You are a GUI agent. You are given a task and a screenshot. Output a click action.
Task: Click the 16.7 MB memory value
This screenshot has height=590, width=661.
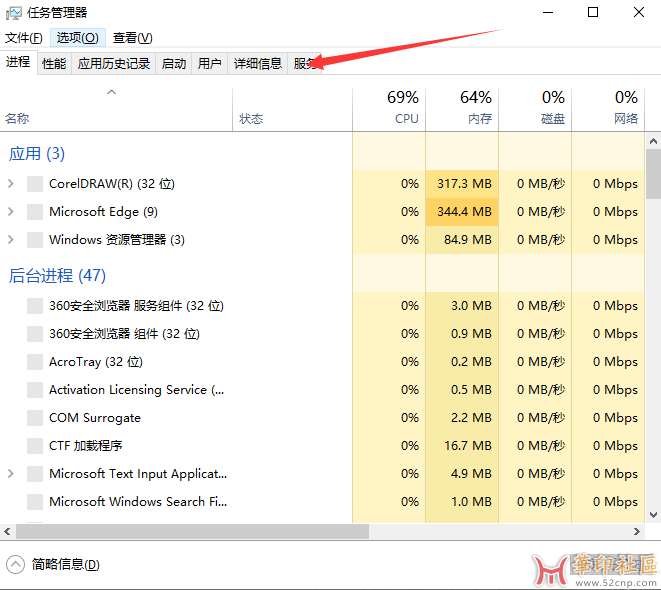point(468,446)
